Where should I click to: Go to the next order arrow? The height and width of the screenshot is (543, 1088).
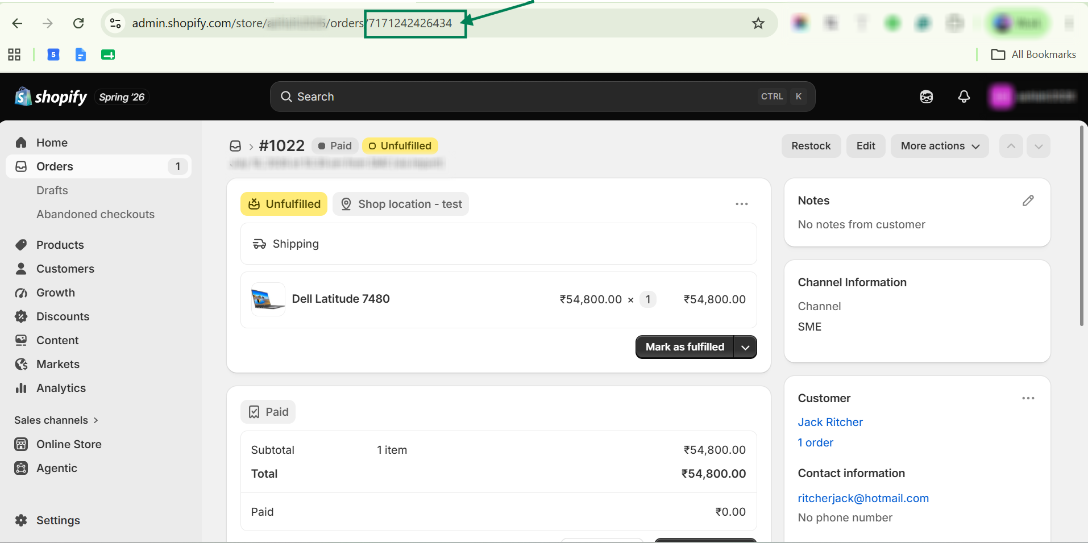click(1039, 146)
